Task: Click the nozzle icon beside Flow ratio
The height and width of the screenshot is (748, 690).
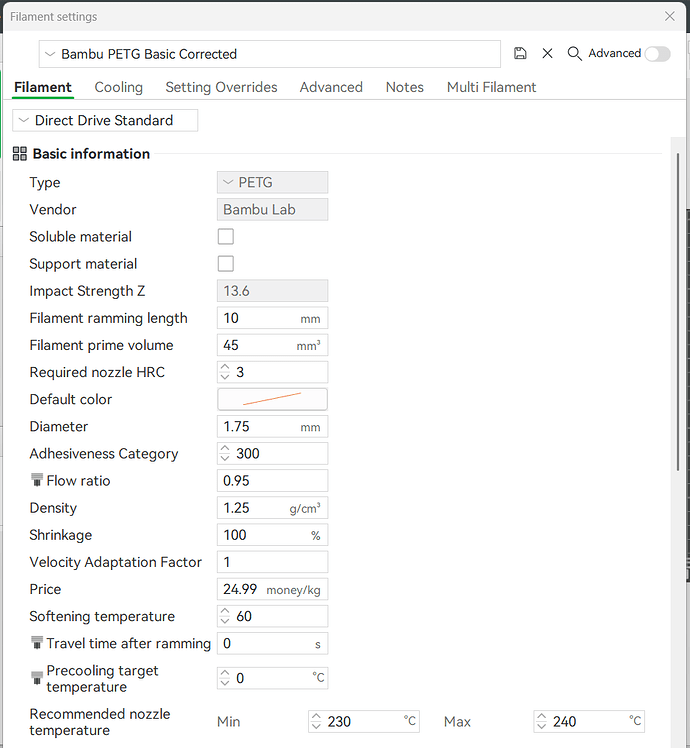Action: point(37,480)
